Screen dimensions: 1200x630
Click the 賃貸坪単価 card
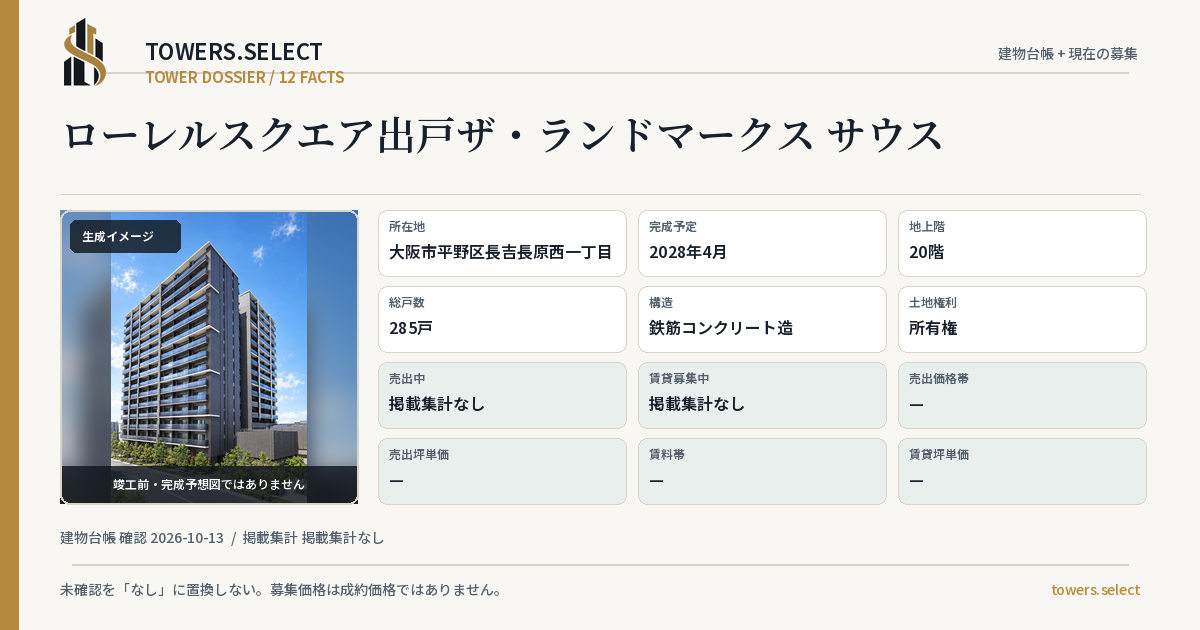tap(1022, 471)
